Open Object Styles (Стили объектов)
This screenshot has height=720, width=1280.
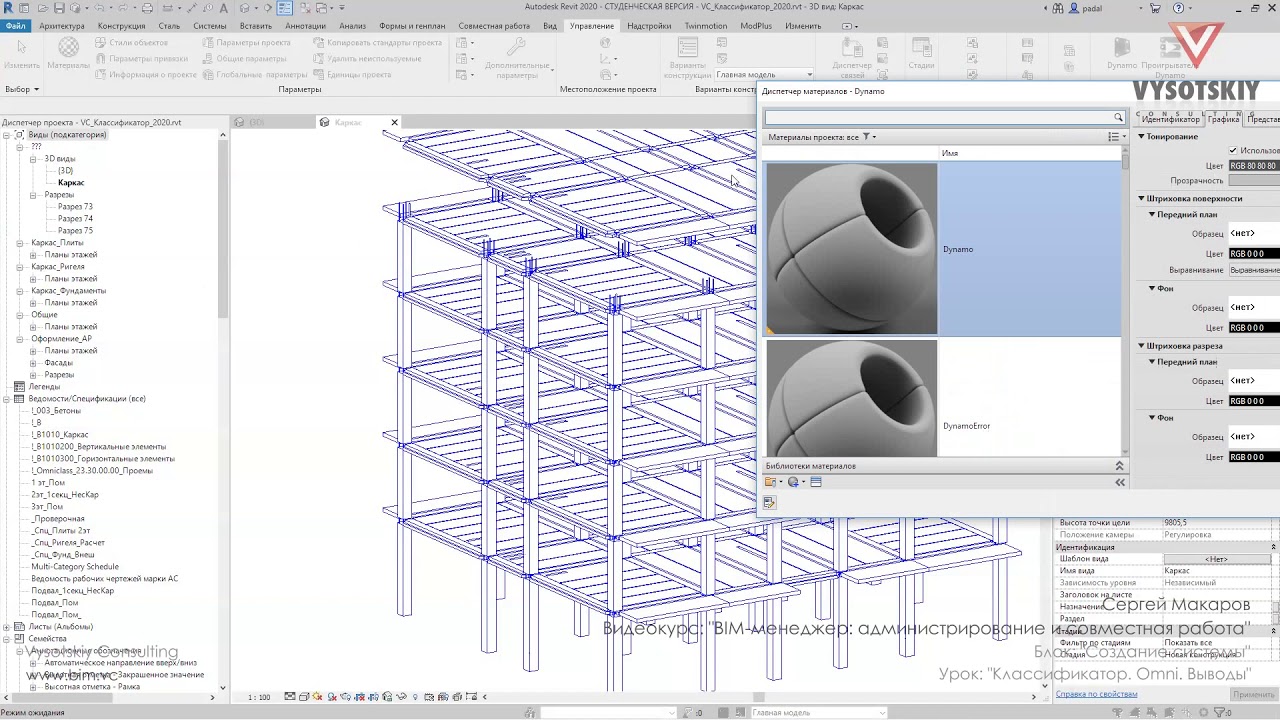point(131,43)
